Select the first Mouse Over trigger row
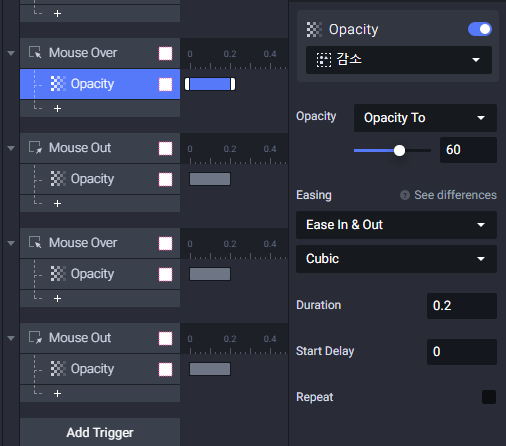506x446 pixels. pyautogui.click(x=100, y=53)
